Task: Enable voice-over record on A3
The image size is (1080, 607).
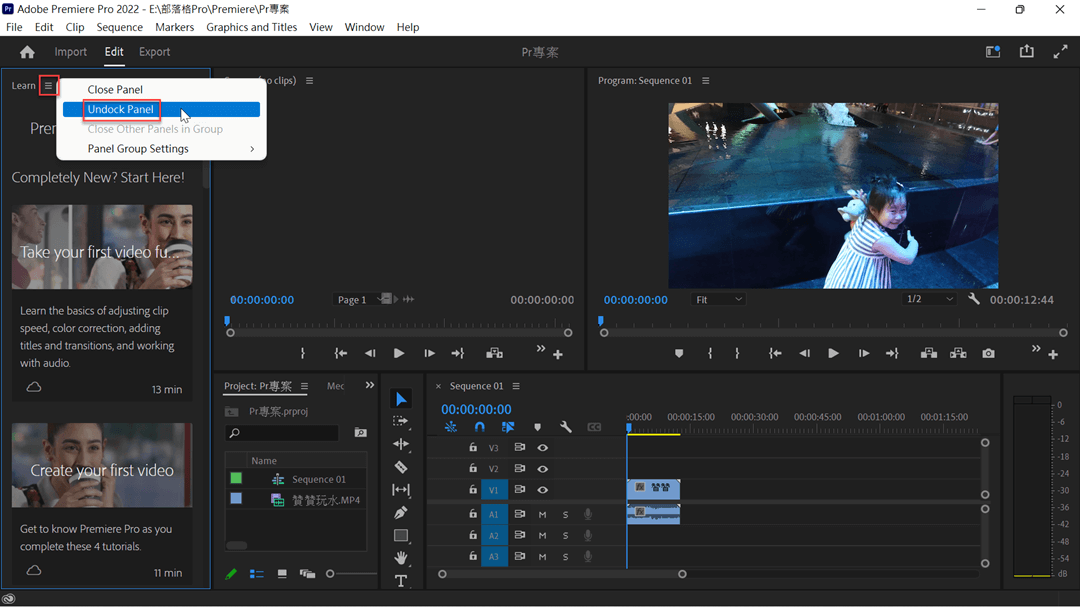Action: coord(588,557)
